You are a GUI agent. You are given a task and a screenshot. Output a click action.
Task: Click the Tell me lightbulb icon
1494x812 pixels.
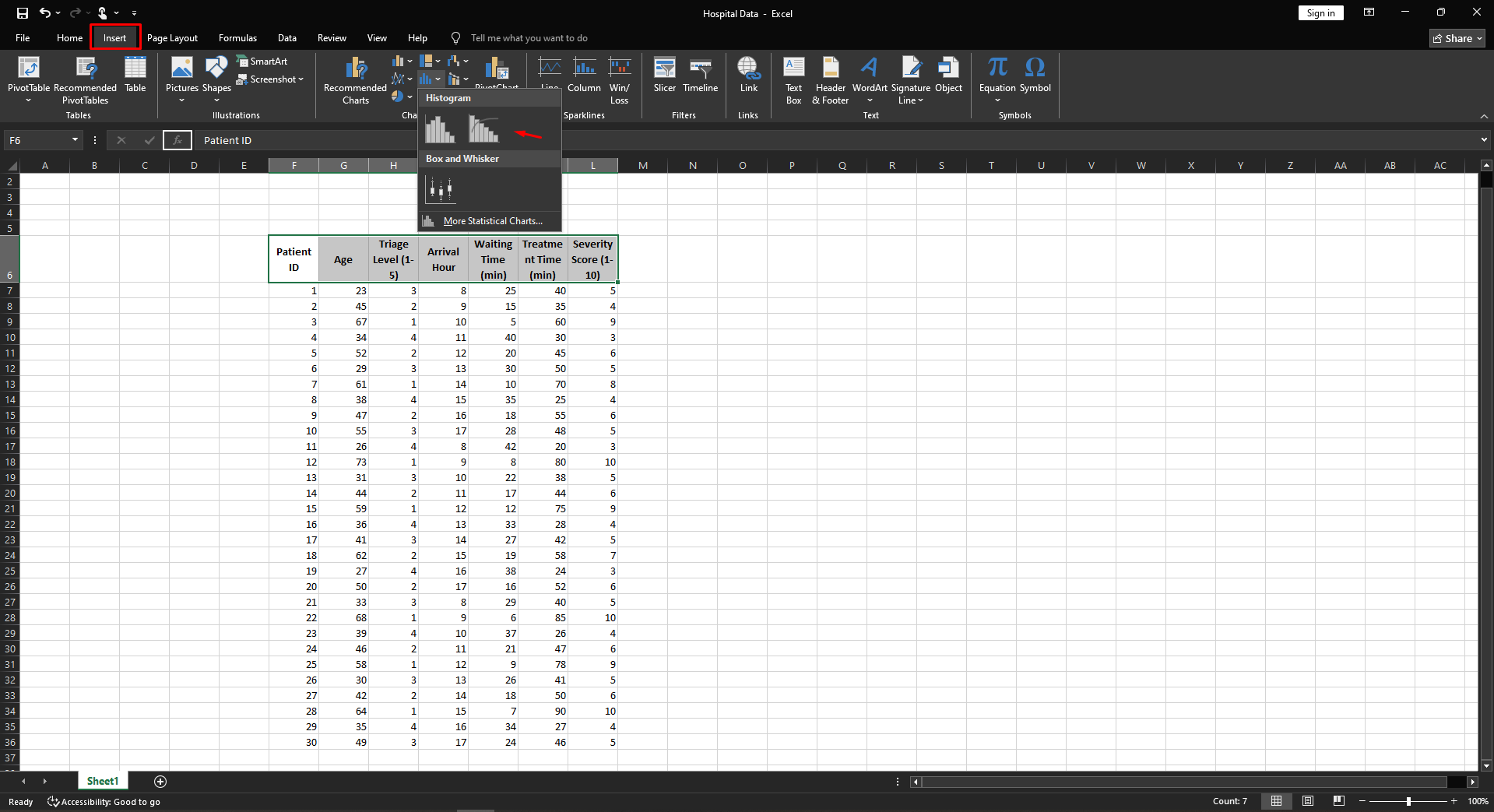pyautogui.click(x=455, y=38)
